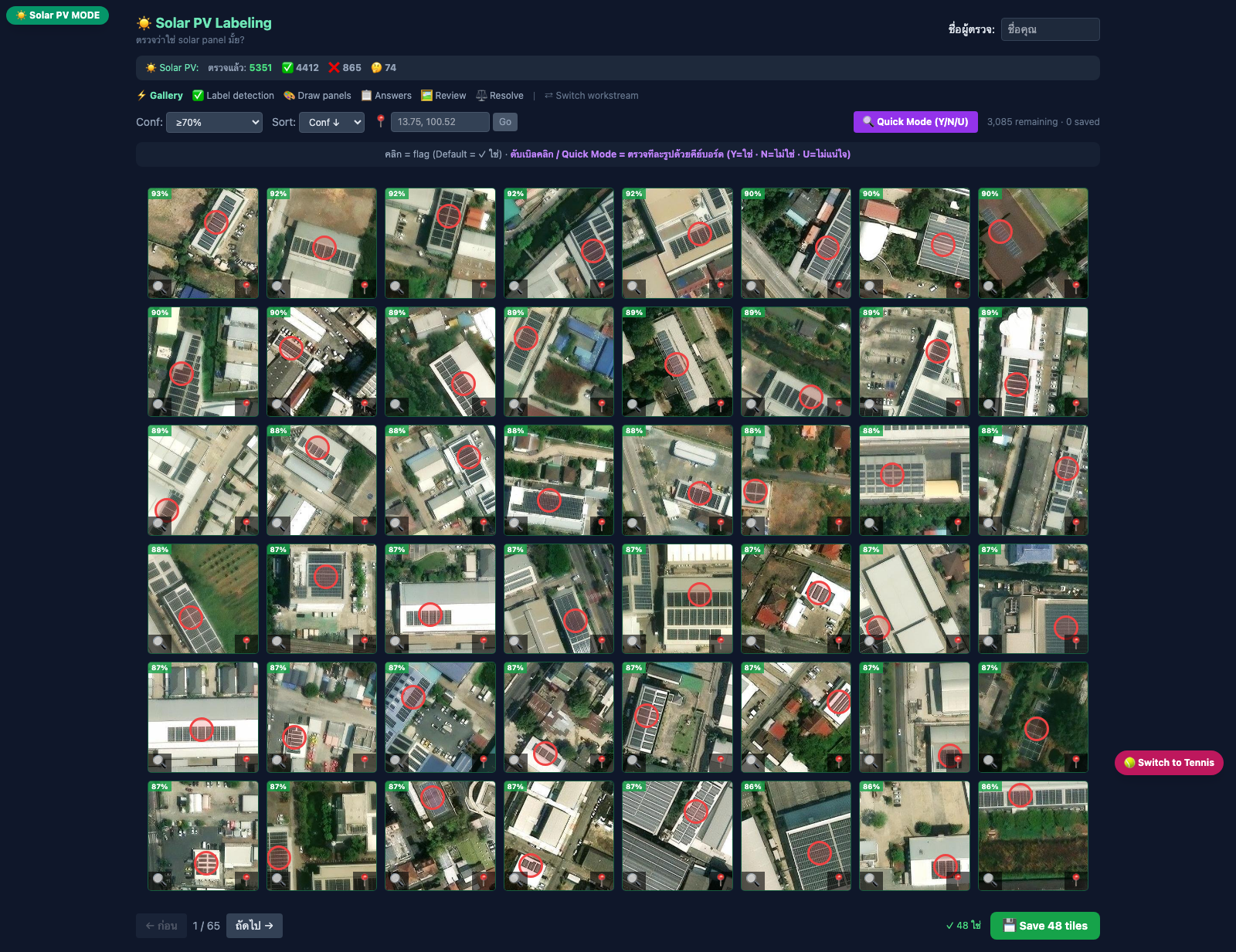Click the pin icon on the 93% tile

pos(246,288)
